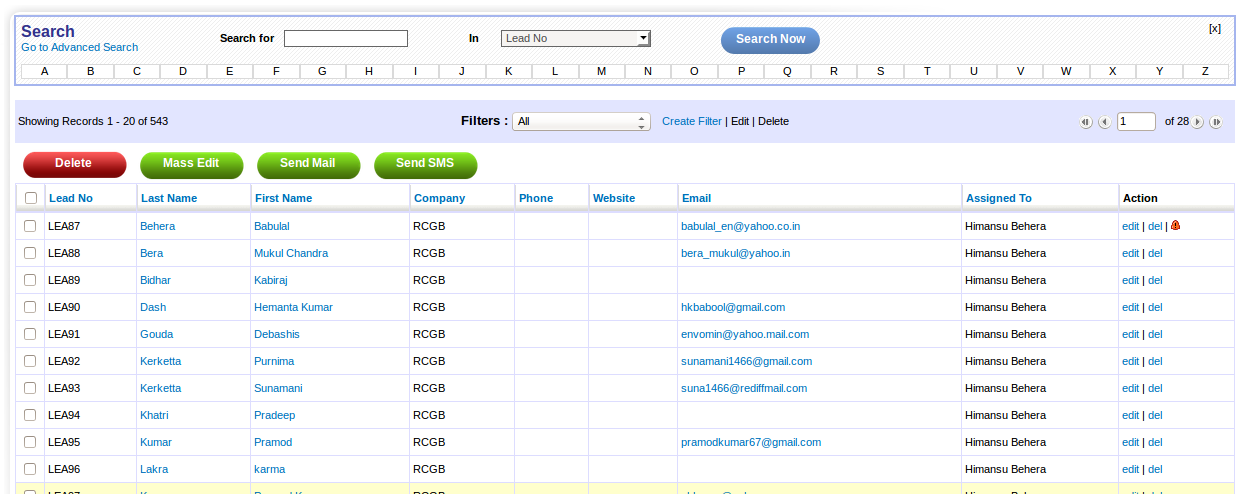Select the checkbox for lead LEA92
The width and height of the screenshot is (1244, 494).
tap(31, 361)
